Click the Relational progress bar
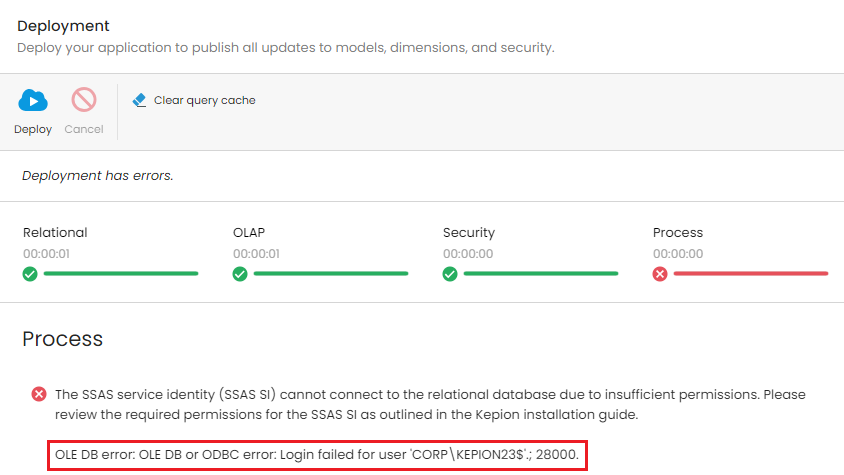Screen dimensions: 844x475 (121, 274)
